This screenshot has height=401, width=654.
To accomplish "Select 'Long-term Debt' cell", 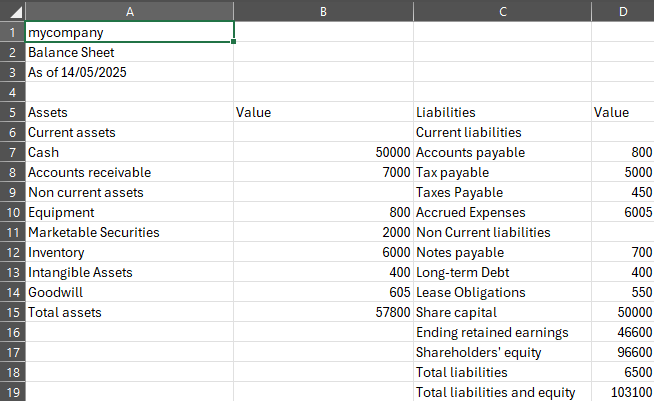I will point(503,272).
